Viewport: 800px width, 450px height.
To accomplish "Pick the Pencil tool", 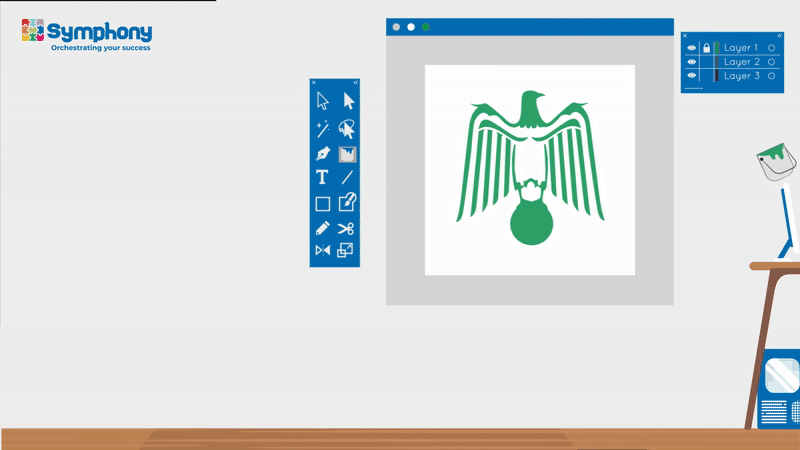I will pyautogui.click(x=322, y=228).
